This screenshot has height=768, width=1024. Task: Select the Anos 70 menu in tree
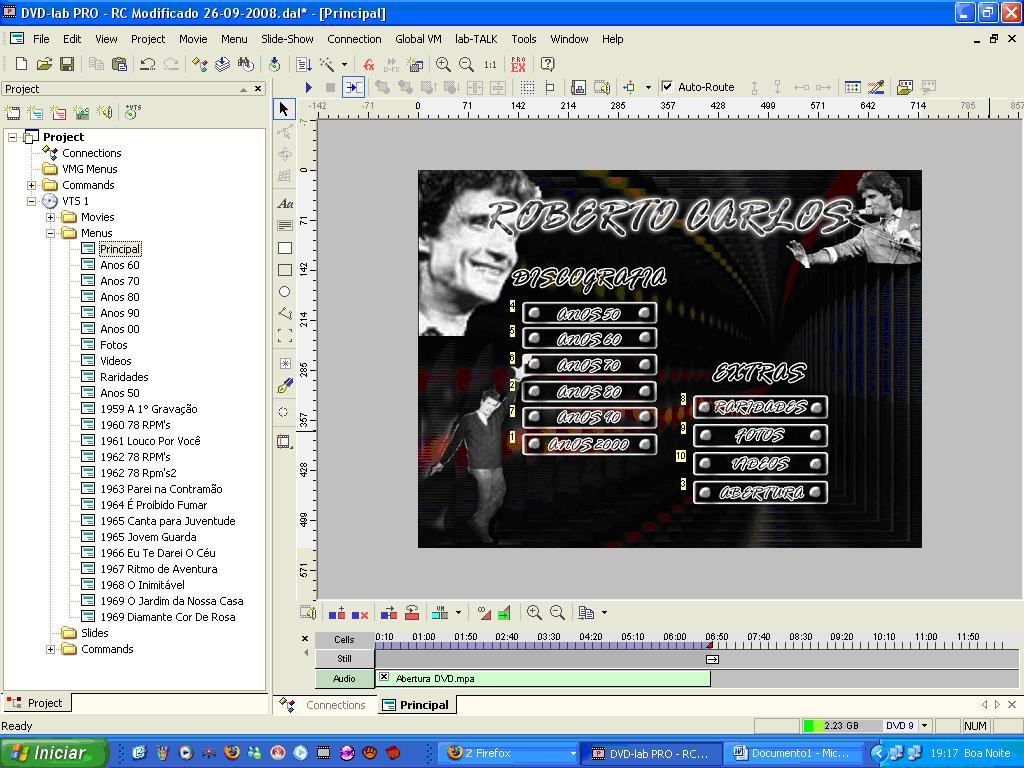(120, 281)
